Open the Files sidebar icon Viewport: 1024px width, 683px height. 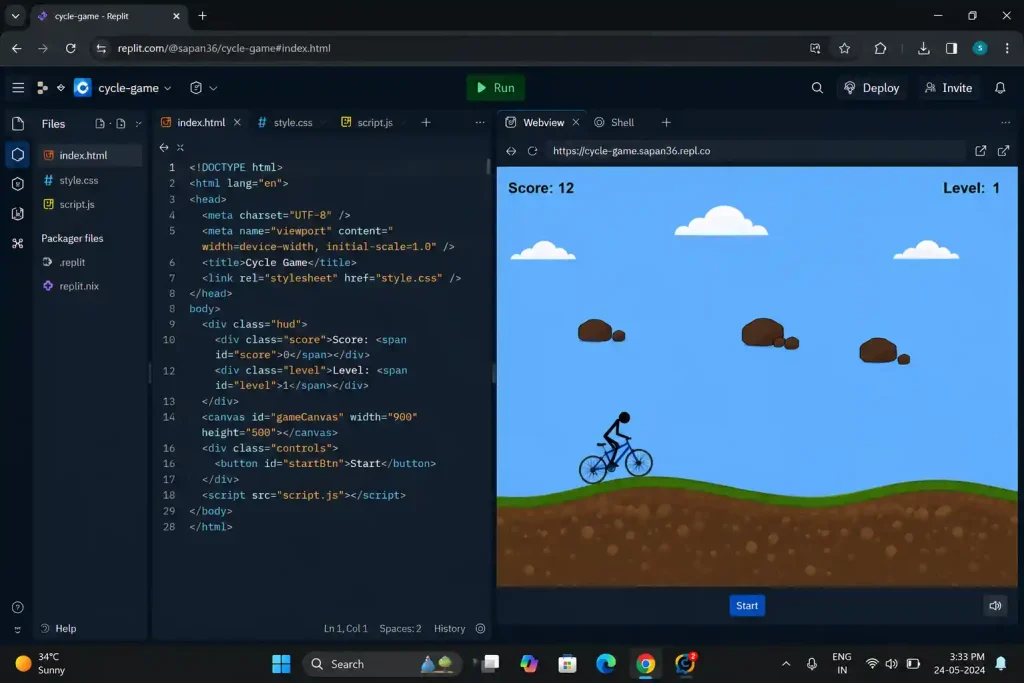pyautogui.click(x=18, y=123)
